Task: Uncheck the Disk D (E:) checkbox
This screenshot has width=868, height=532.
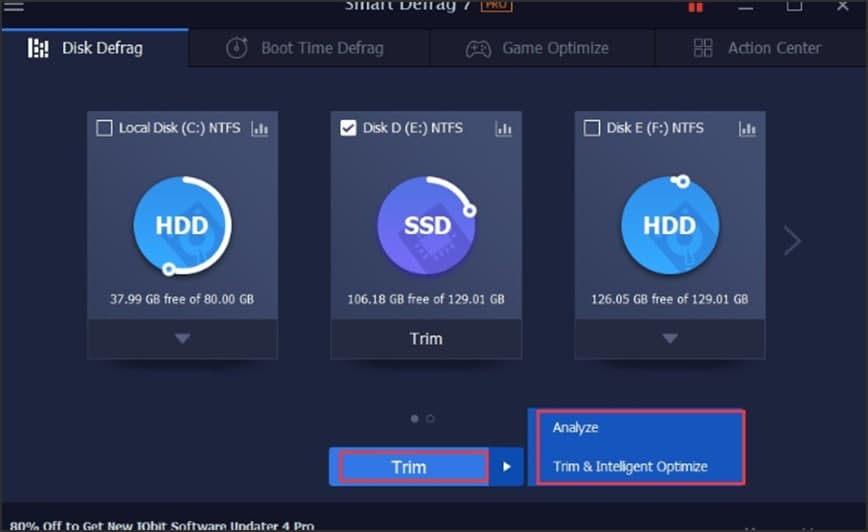Action: (x=348, y=128)
